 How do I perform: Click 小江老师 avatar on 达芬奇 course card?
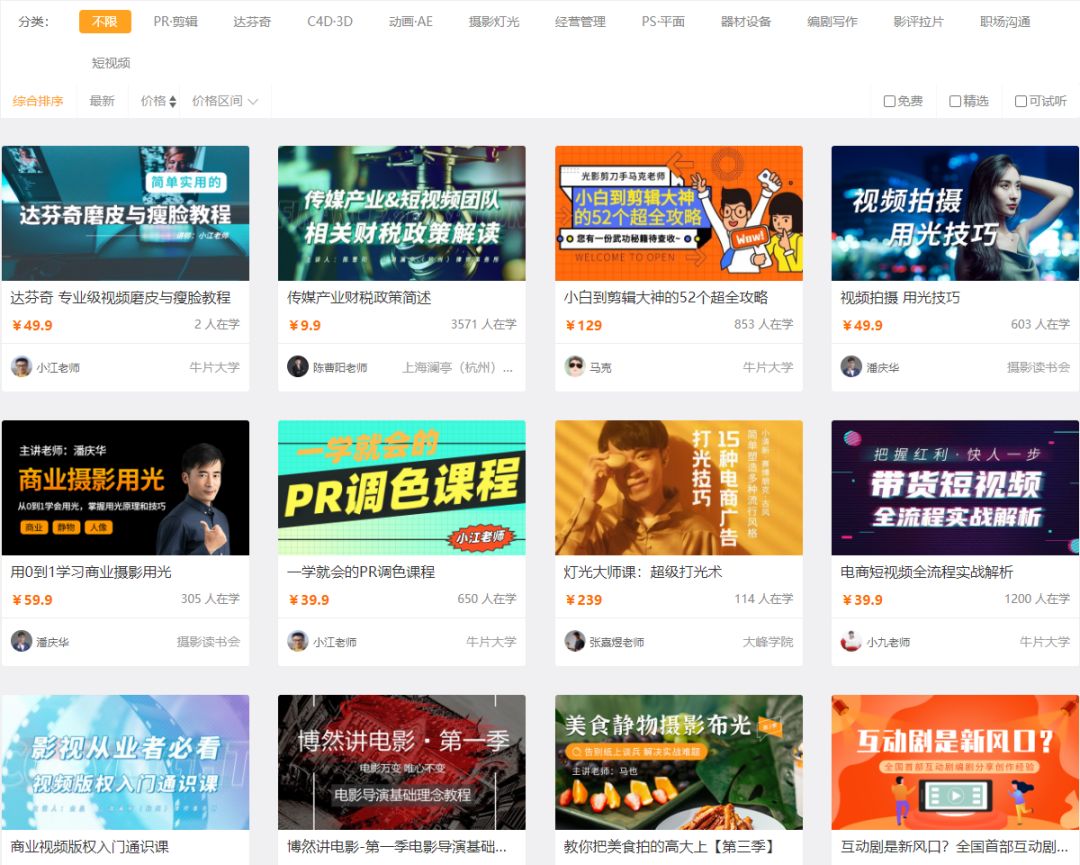21,366
